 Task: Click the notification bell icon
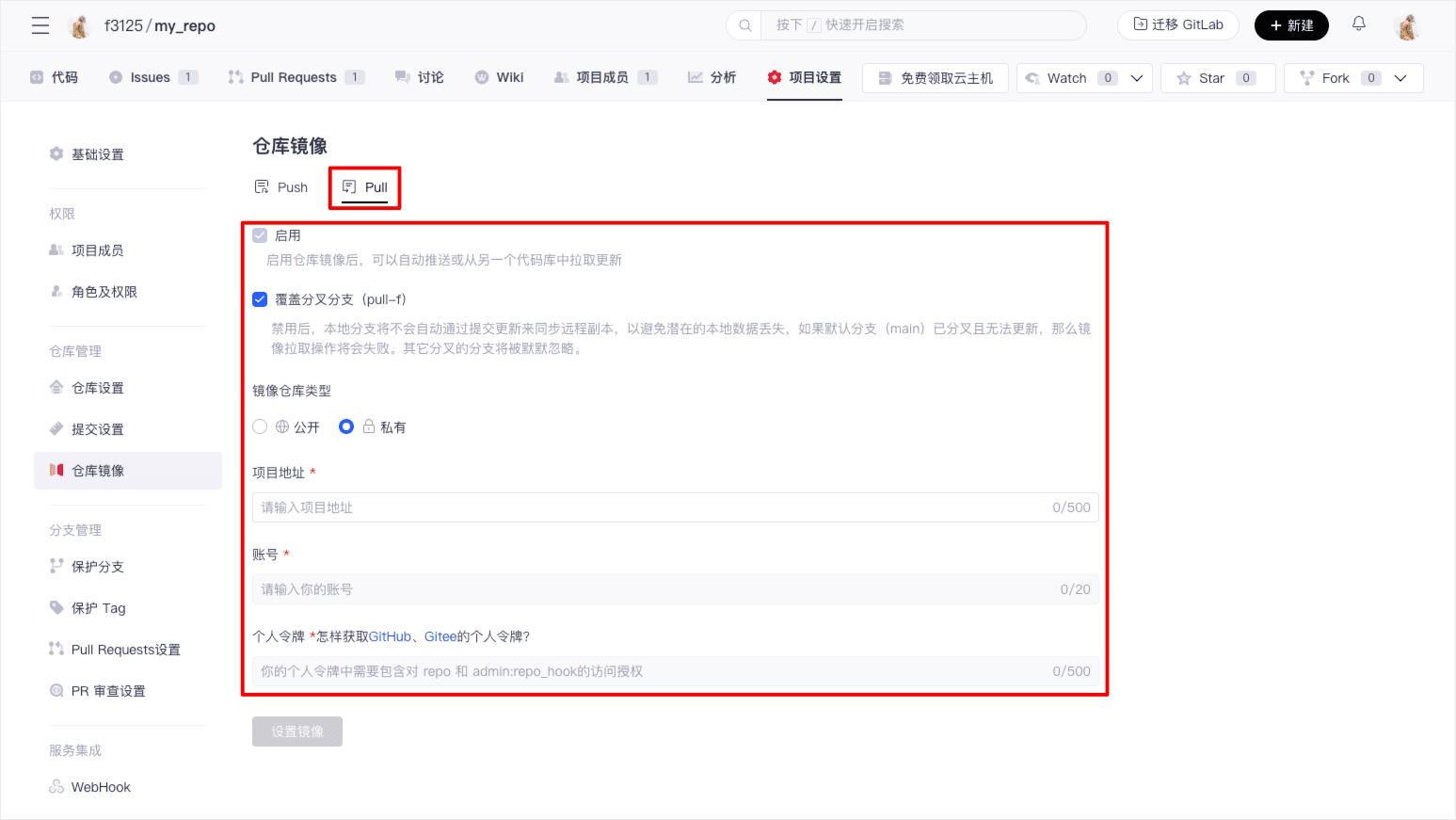(1358, 24)
